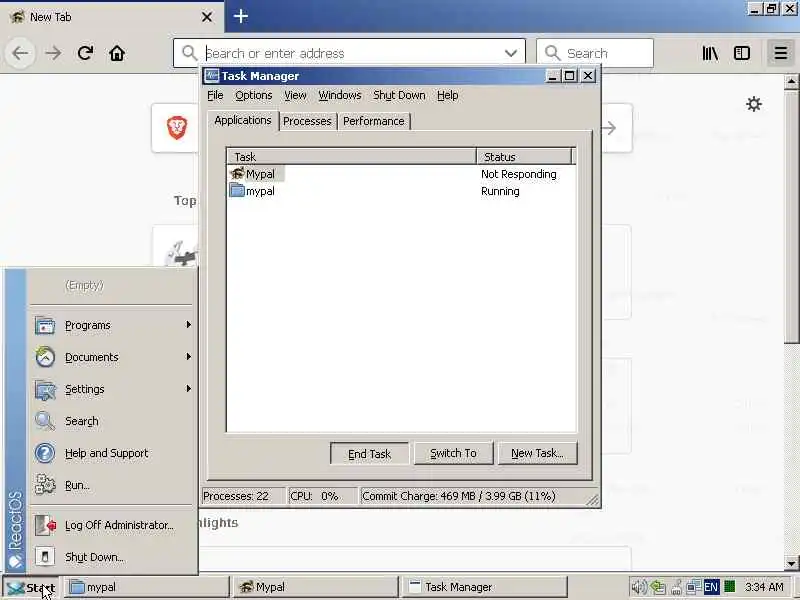This screenshot has width=800, height=600.
Task: Click the Run gears icon
Action: point(45,485)
